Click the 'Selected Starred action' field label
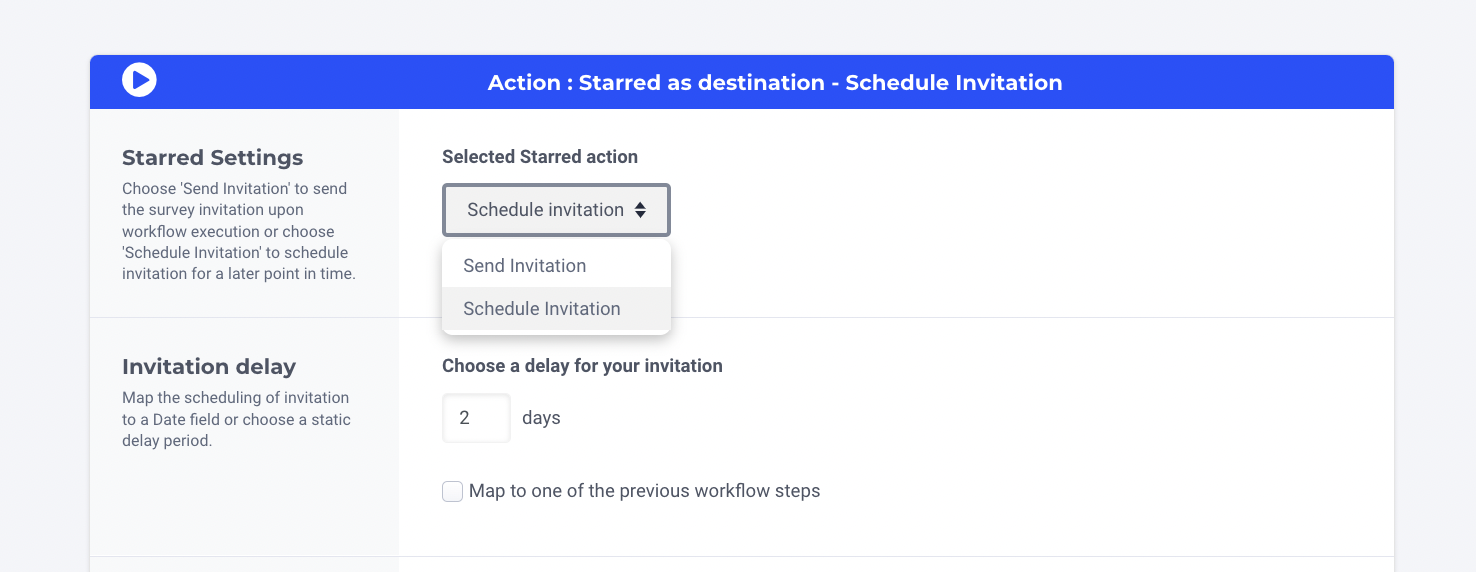Viewport: 1476px width, 572px height. pyautogui.click(x=540, y=157)
